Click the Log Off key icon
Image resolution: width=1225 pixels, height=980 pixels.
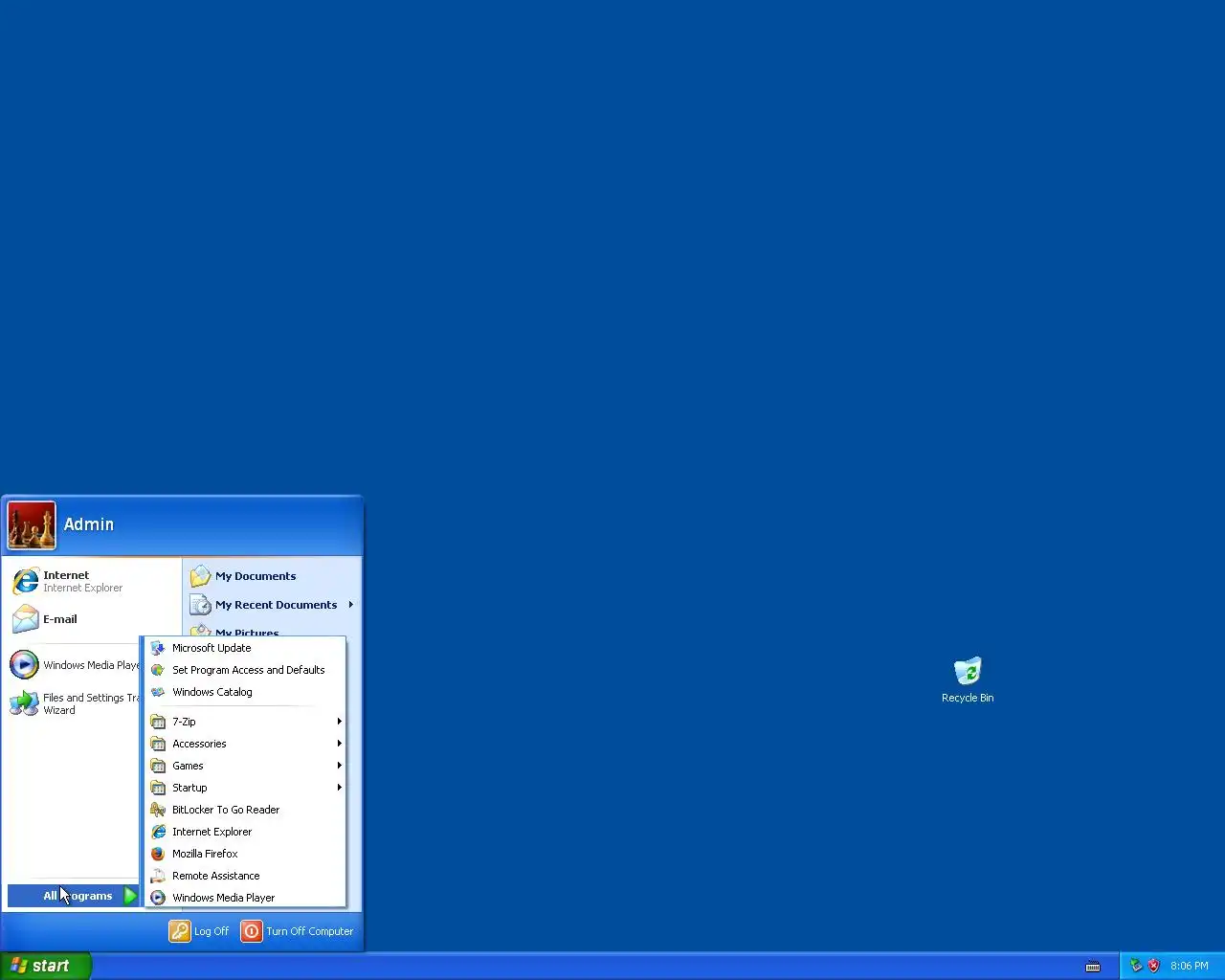[180, 931]
